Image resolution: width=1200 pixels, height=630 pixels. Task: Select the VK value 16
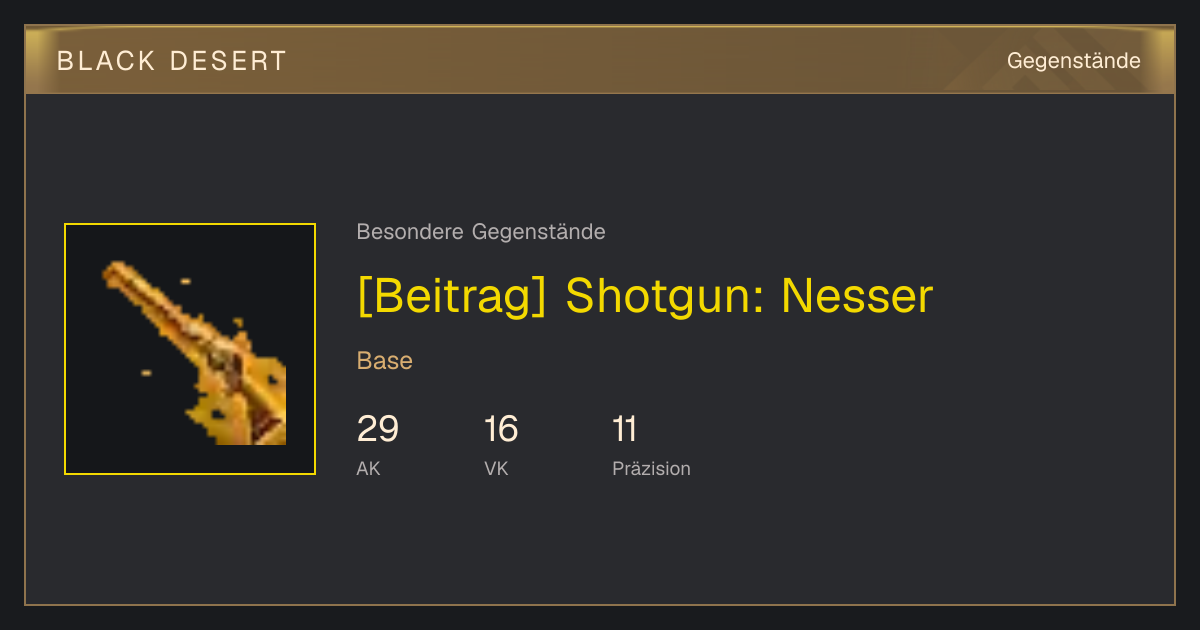[501, 429]
